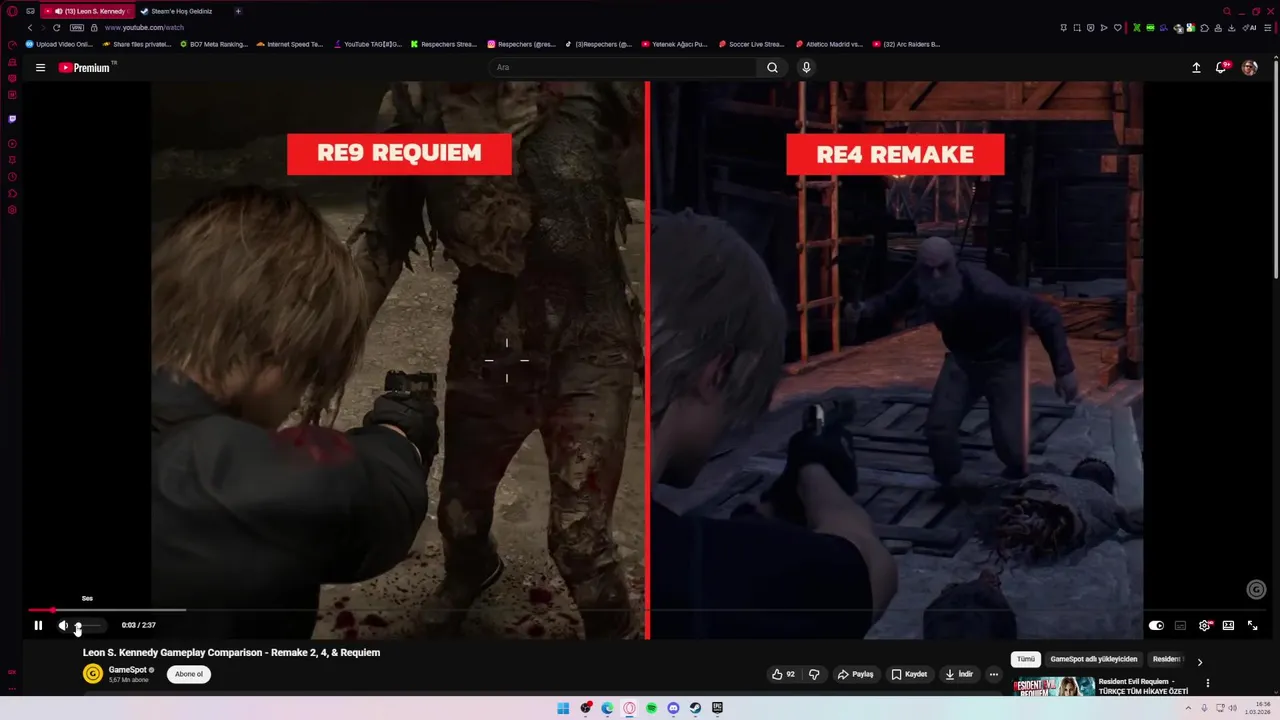The image size is (1280, 720).
Task: Go back with the browser back arrow
Action: (x=30, y=28)
